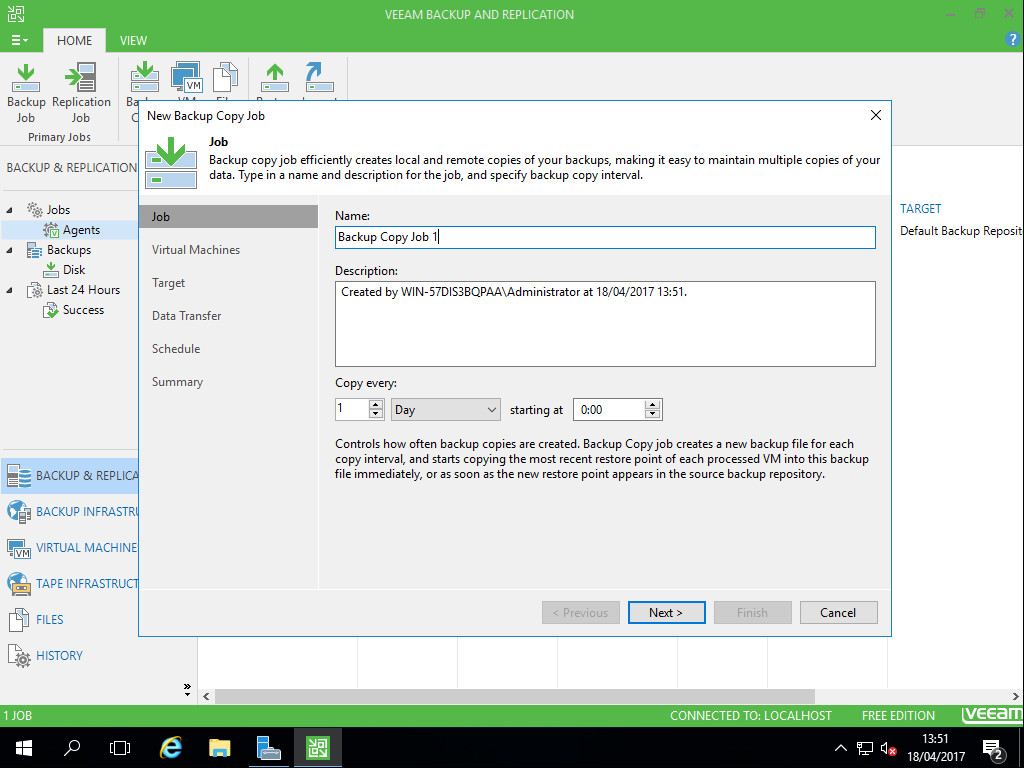
Task: Collapse the Backups tree node
Action: (9, 250)
